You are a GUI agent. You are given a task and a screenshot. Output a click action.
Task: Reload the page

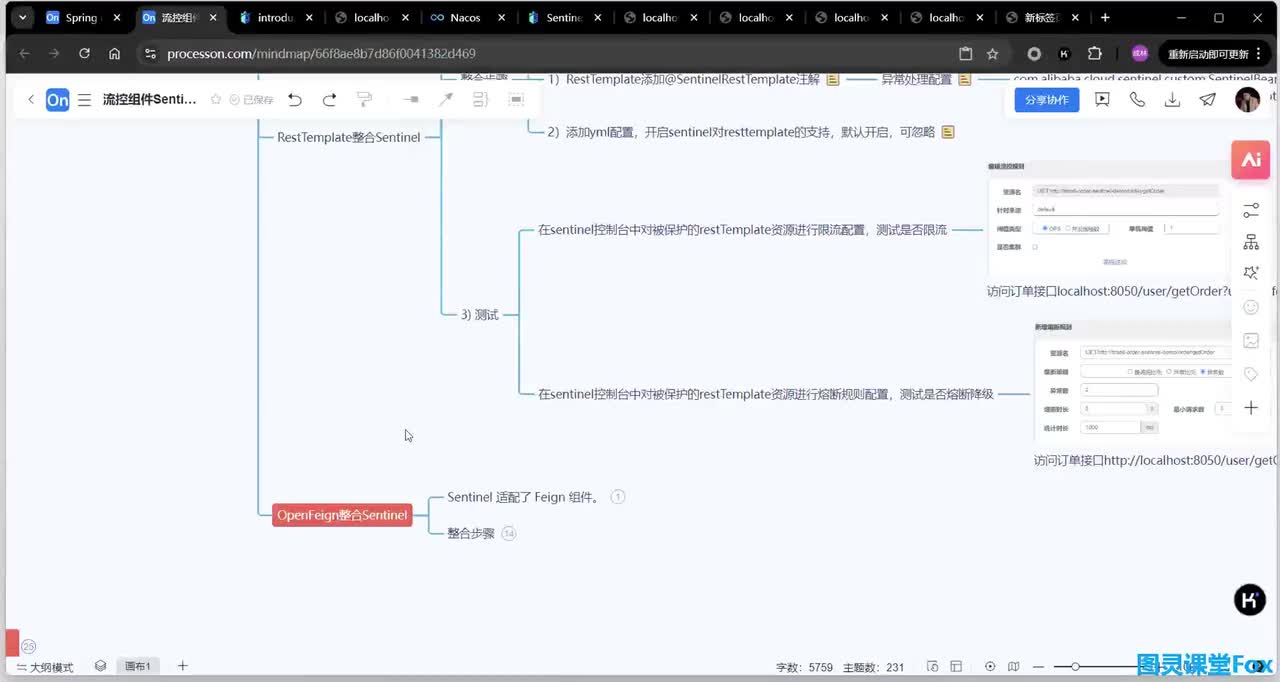tap(84, 54)
